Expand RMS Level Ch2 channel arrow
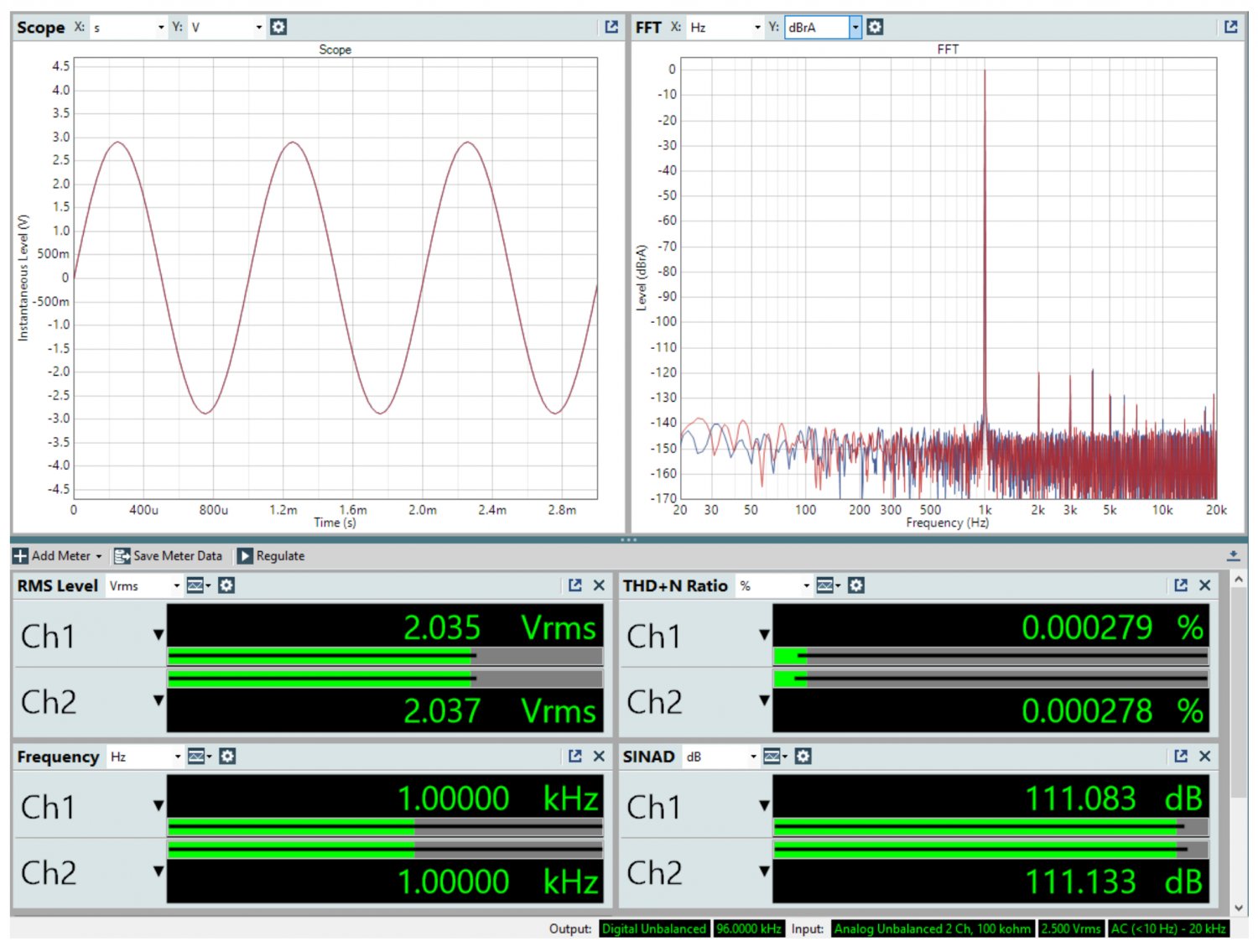 coord(159,700)
